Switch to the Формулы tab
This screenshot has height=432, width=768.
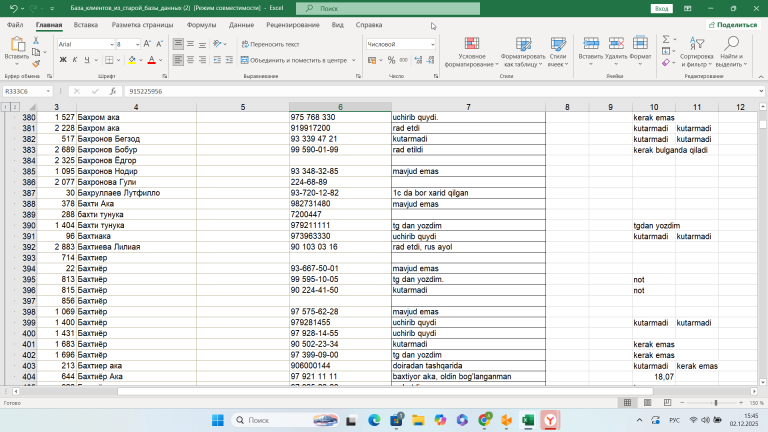click(201, 24)
